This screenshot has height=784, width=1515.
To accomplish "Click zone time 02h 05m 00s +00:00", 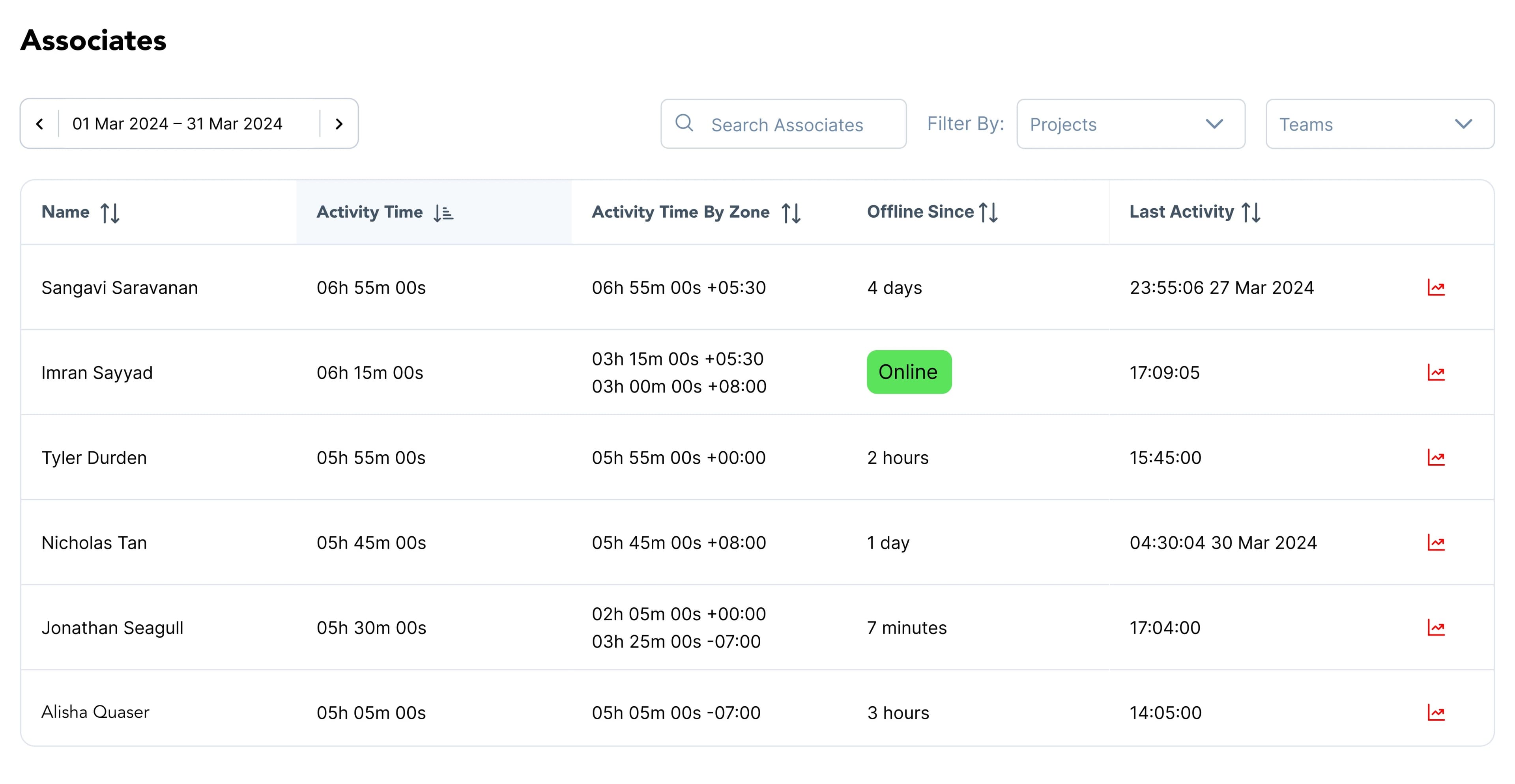I will pos(679,614).
